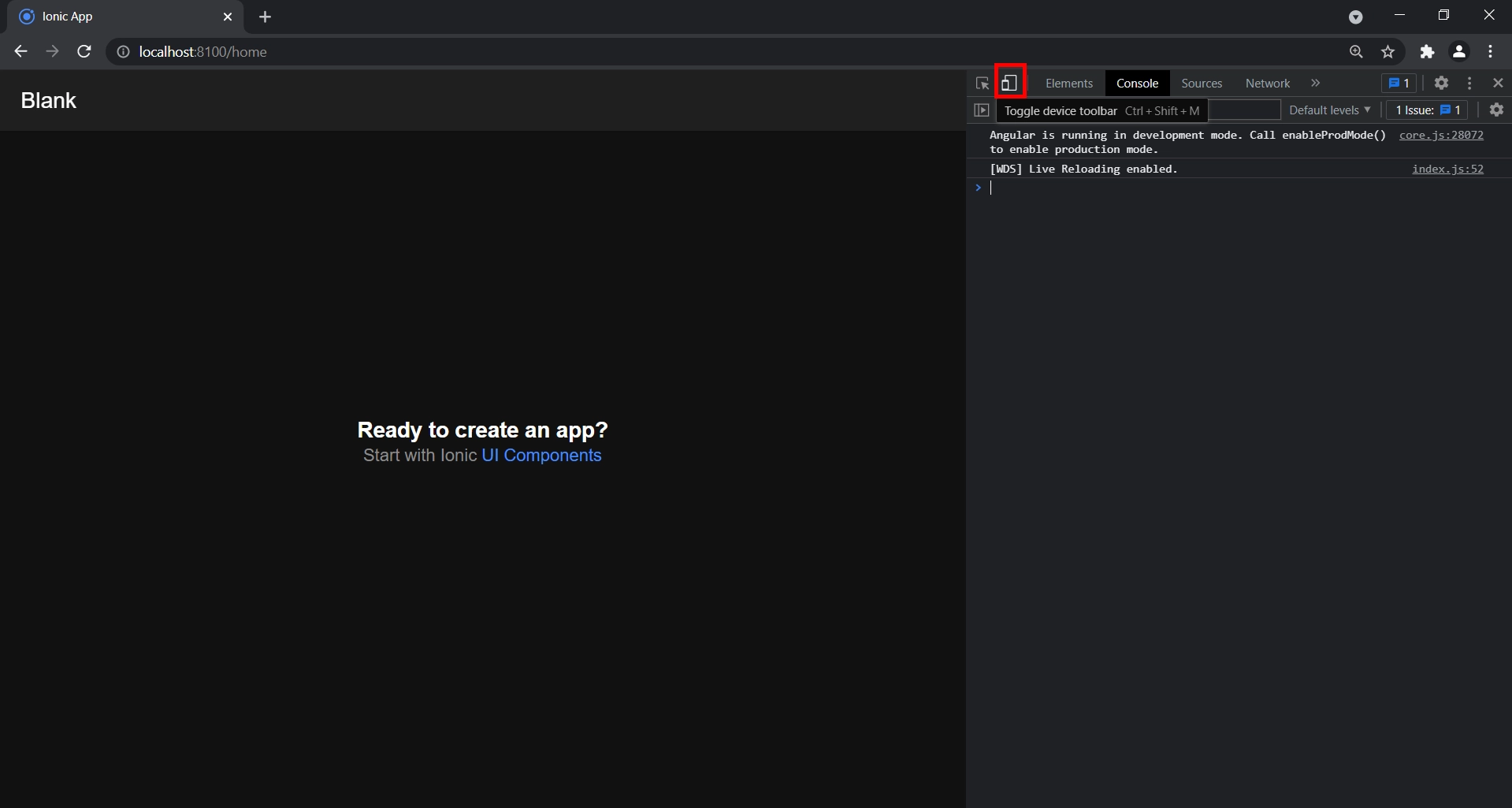Open Chrome's three-dot menu
Viewport: 1512px width, 808px height.
click(1490, 51)
